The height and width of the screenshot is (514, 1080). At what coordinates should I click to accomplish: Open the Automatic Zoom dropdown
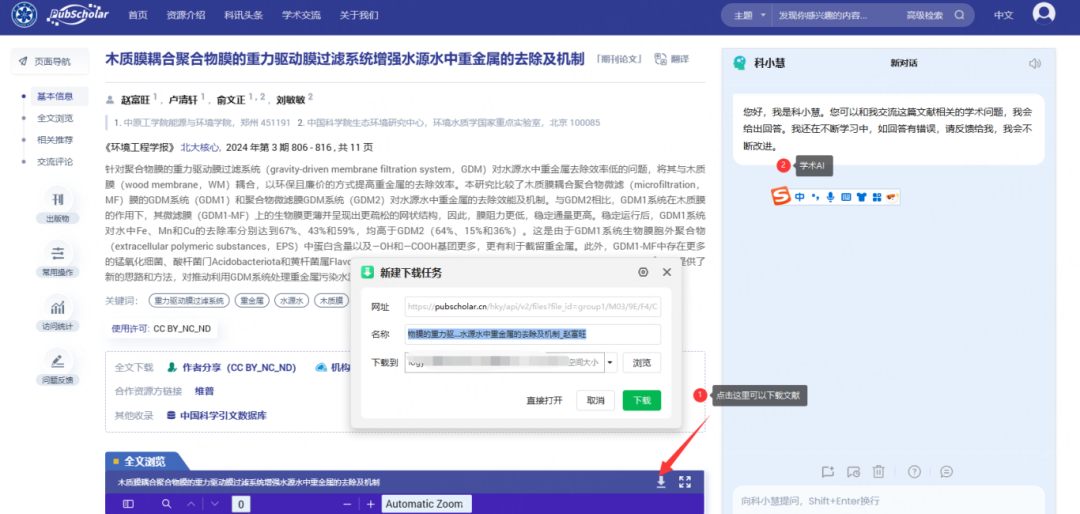point(426,504)
